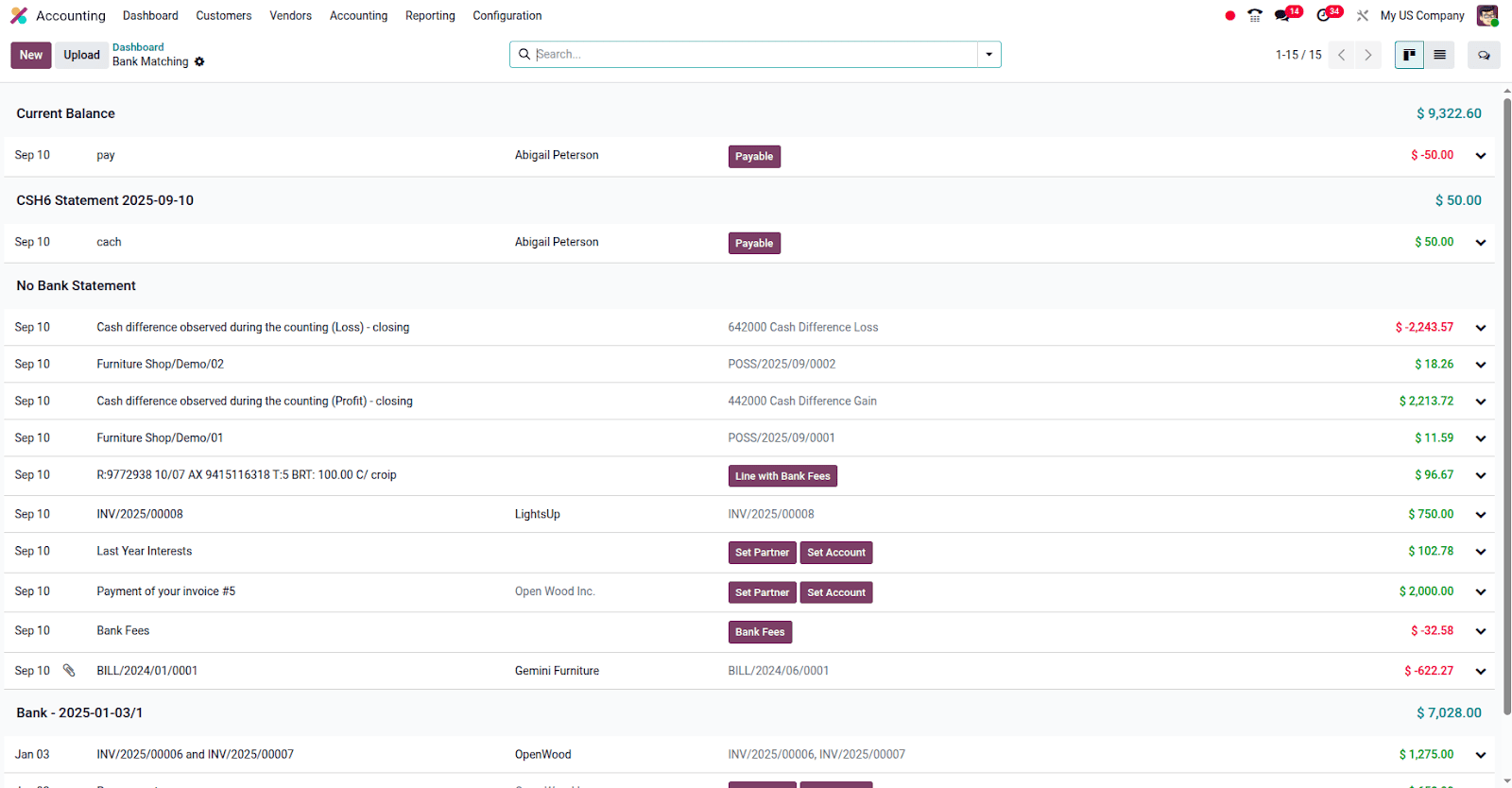Click the red recording indicator dot

pyautogui.click(x=1229, y=15)
